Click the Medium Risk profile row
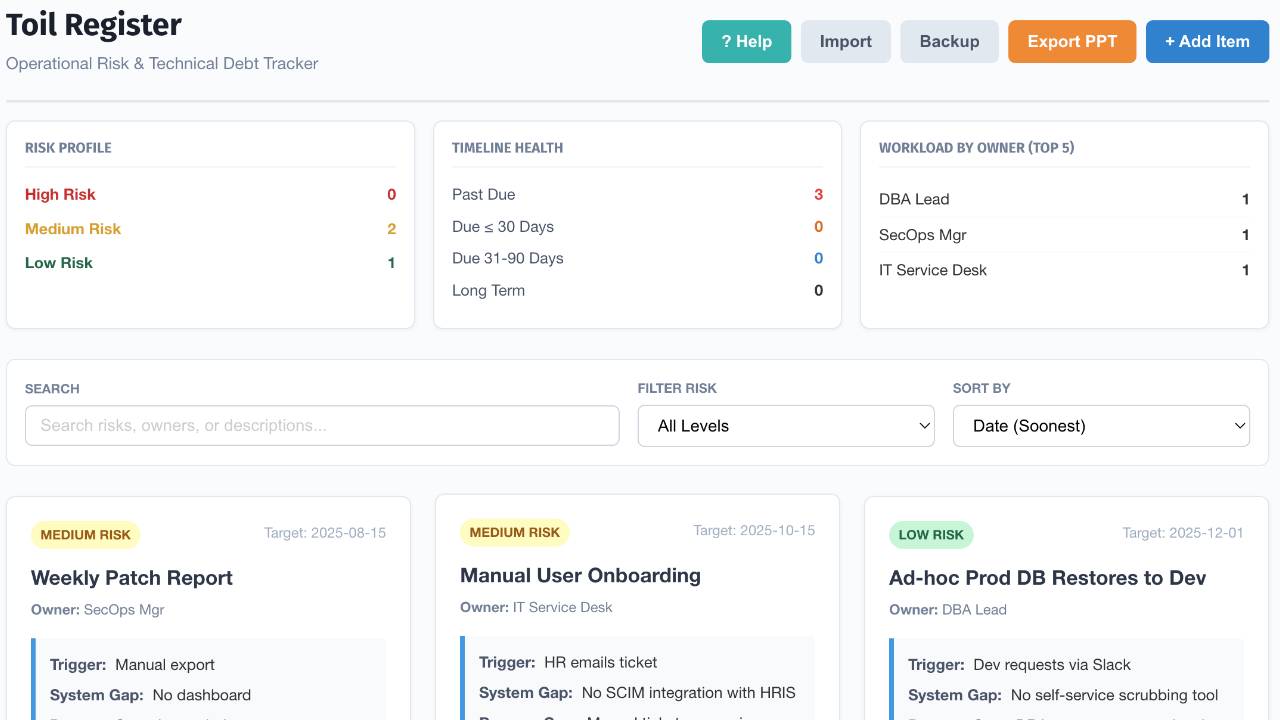1280x720 pixels. point(210,228)
